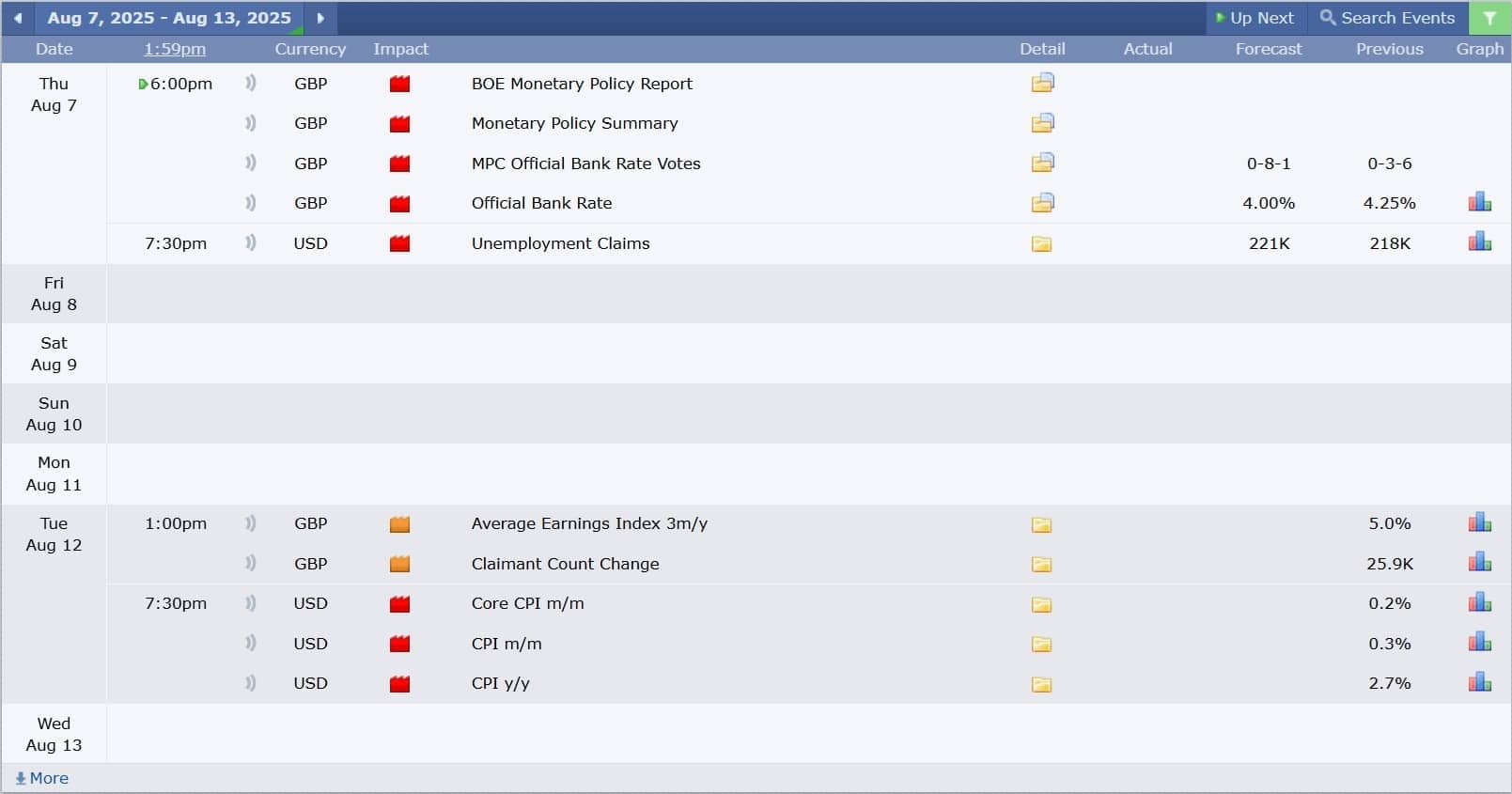The width and height of the screenshot is (1512, 794).
Task: Open graph icon for Core CPI m/m
Action: pos(1480,602)
